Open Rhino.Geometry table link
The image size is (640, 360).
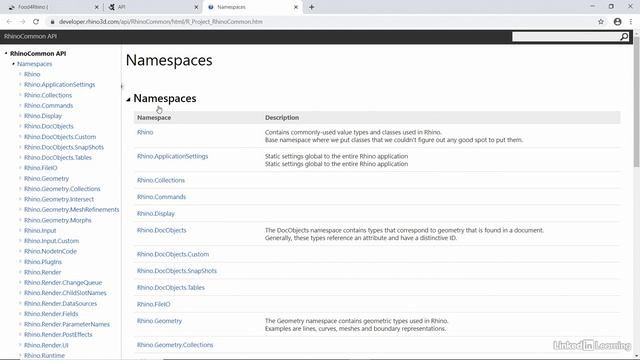coord(159,321)
